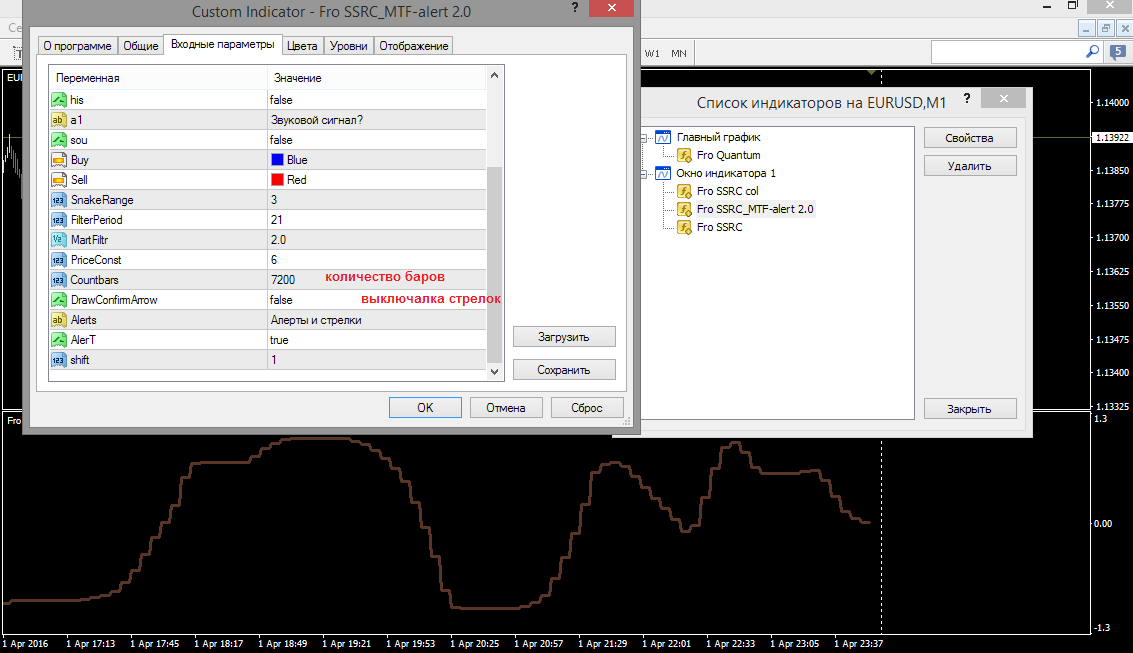Click the search input field in toolbar
Viewport: 1133px width, 653px height.
(x=1008, y=52)
